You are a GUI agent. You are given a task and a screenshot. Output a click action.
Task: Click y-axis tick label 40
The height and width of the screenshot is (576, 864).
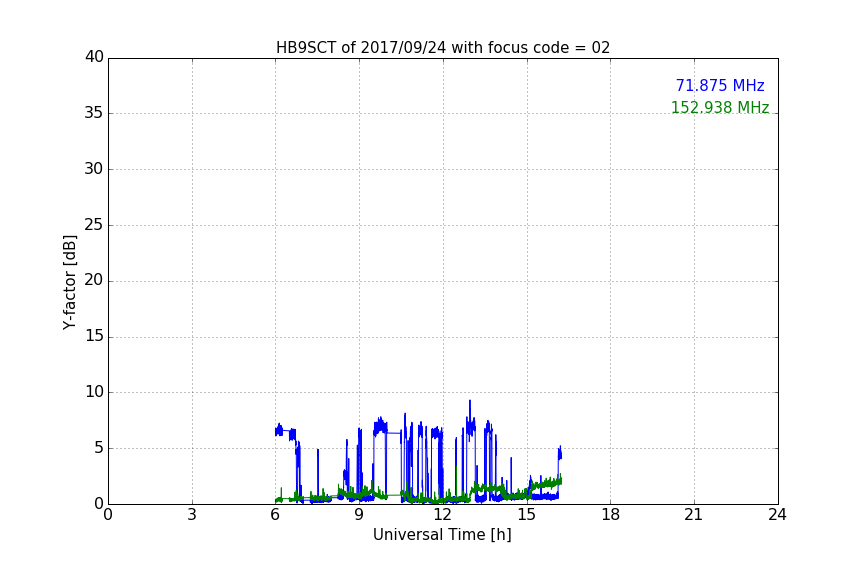94,57
